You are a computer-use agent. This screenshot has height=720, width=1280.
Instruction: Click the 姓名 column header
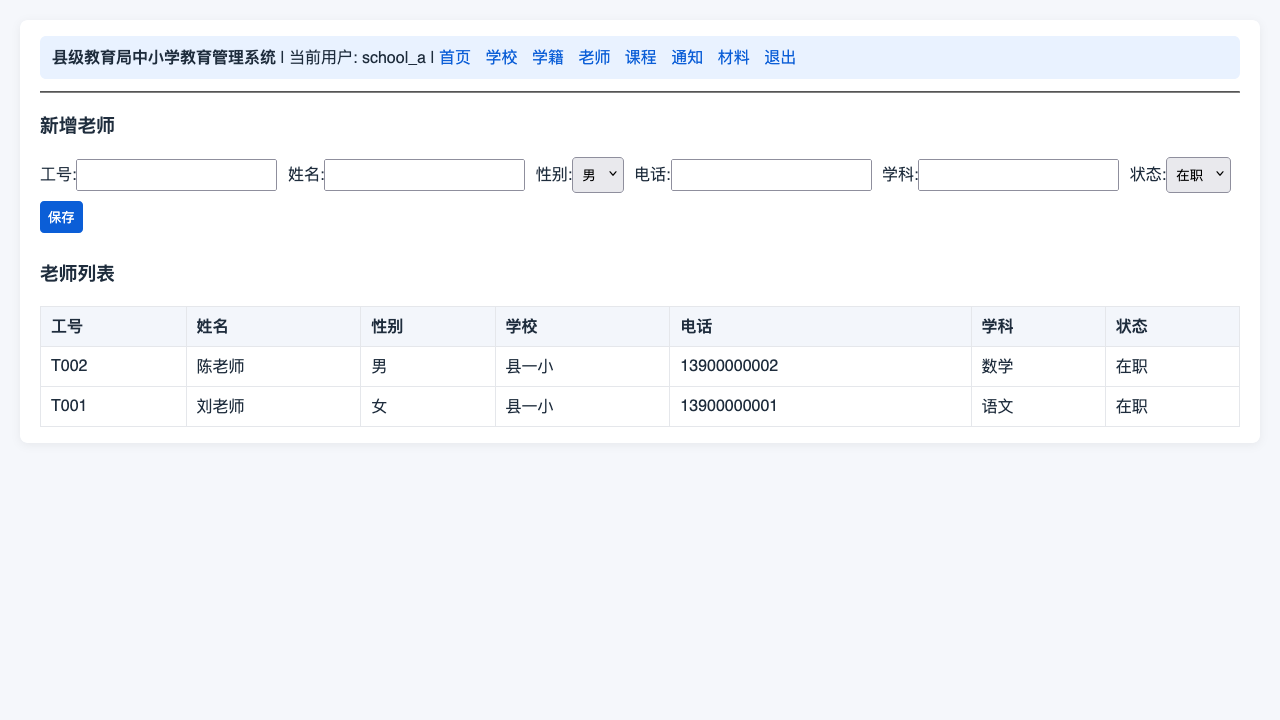pyautogui.click(x=273, y=326)
